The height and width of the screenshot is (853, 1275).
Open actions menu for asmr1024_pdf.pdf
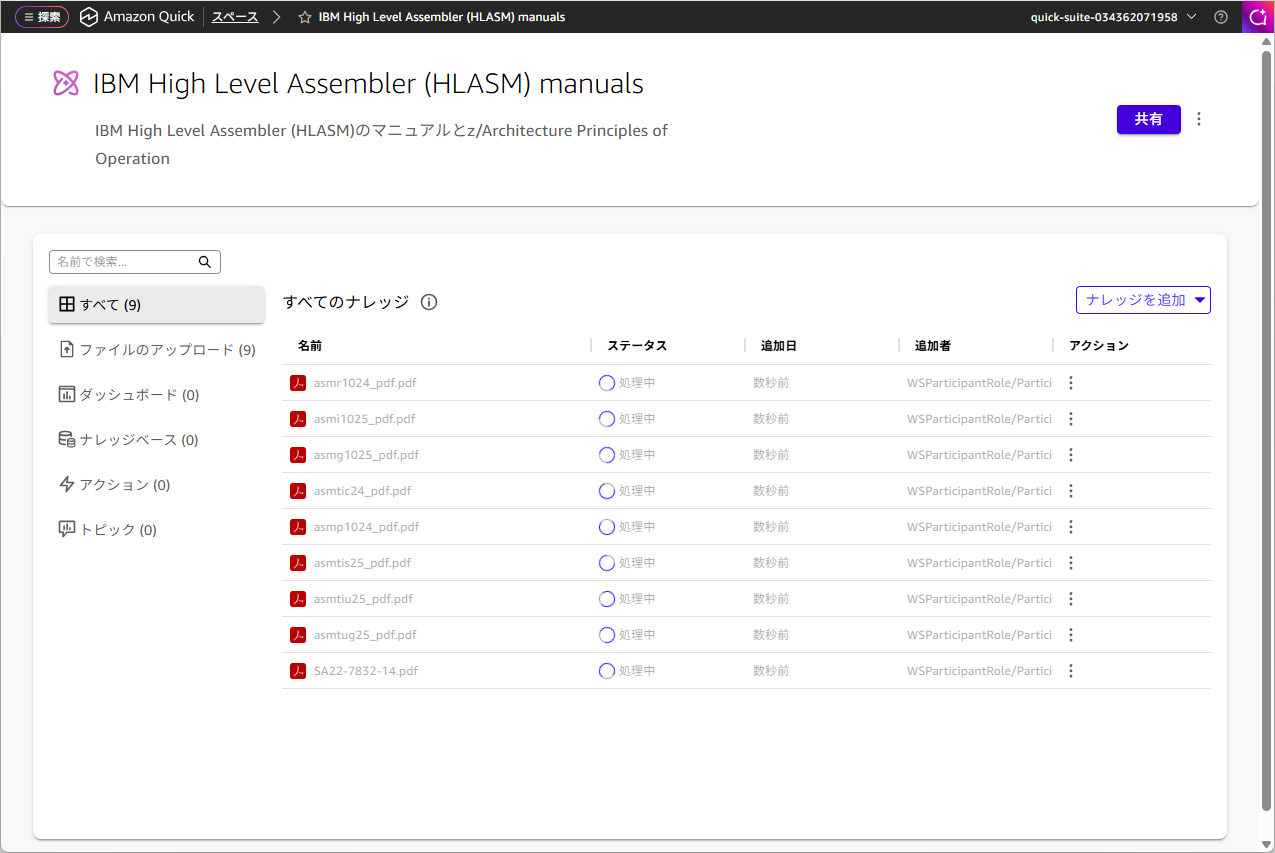[1071, 383]
